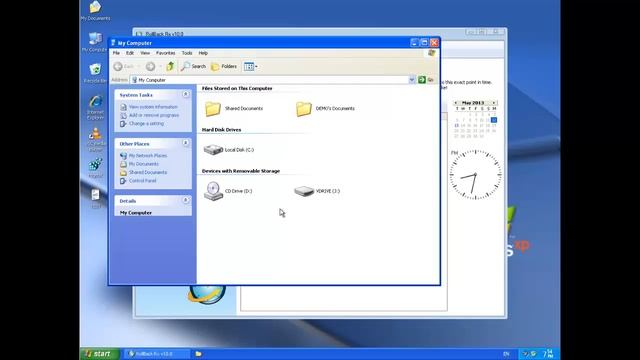Click Change a setting link
Viewport: 640px width, 360px height.
(146, 123)
